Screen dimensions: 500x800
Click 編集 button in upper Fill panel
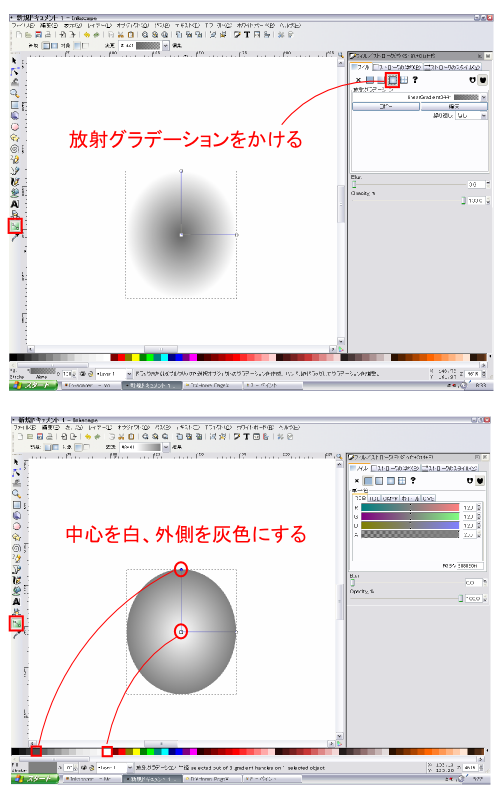[x=454, y=106]
